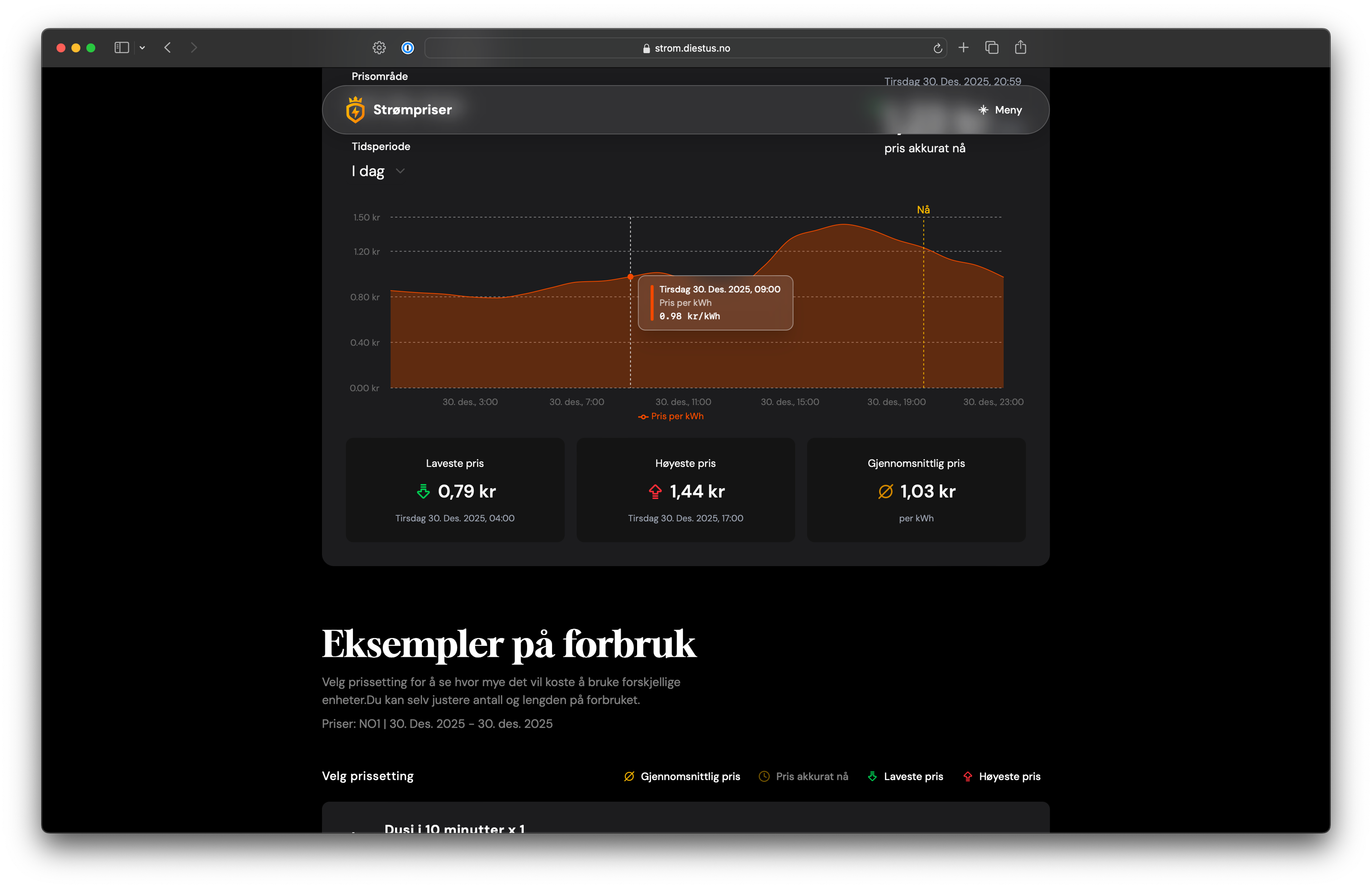Select Laveste pris pricing option
Screen dimensions: 1372x888
tap(906, 776)
